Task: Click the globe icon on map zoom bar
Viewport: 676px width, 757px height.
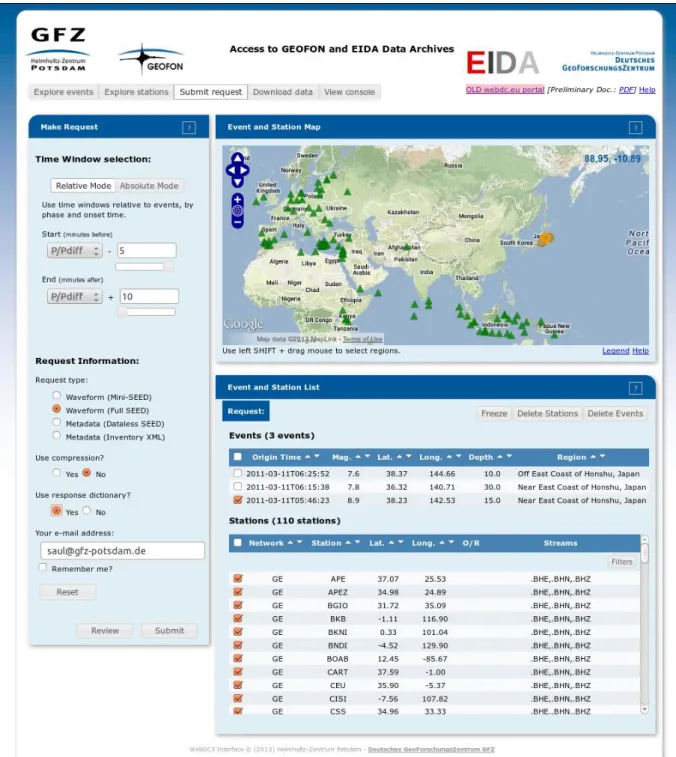Action: click(238, 211)
